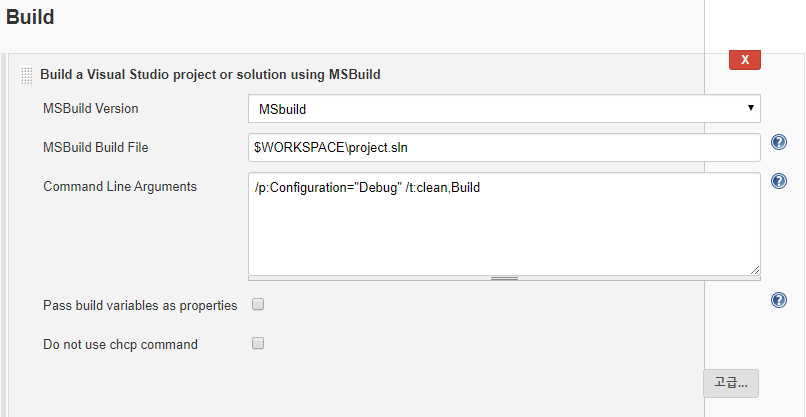This screenshot has height=417, width=806.
Task: Click the textarea corner resize grip
Action: click(x=755, y=270)
